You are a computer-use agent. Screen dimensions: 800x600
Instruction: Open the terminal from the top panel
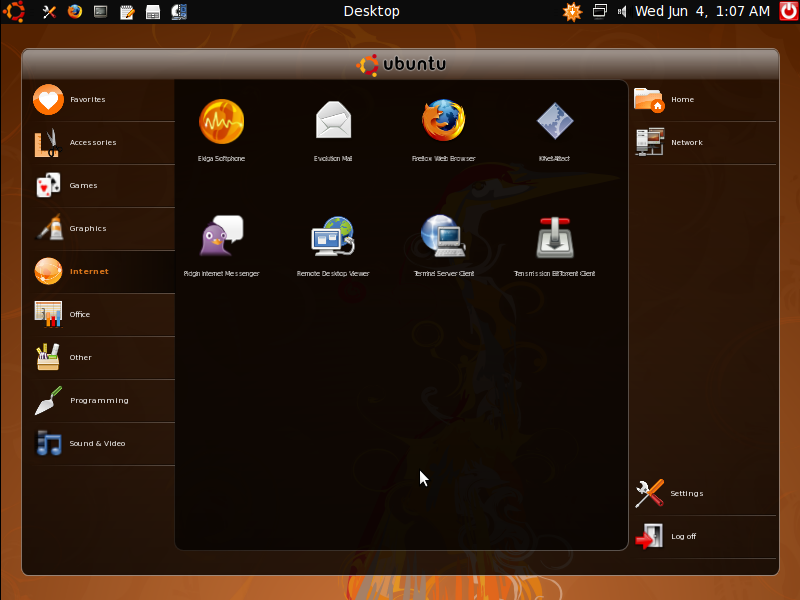(101, 12)
